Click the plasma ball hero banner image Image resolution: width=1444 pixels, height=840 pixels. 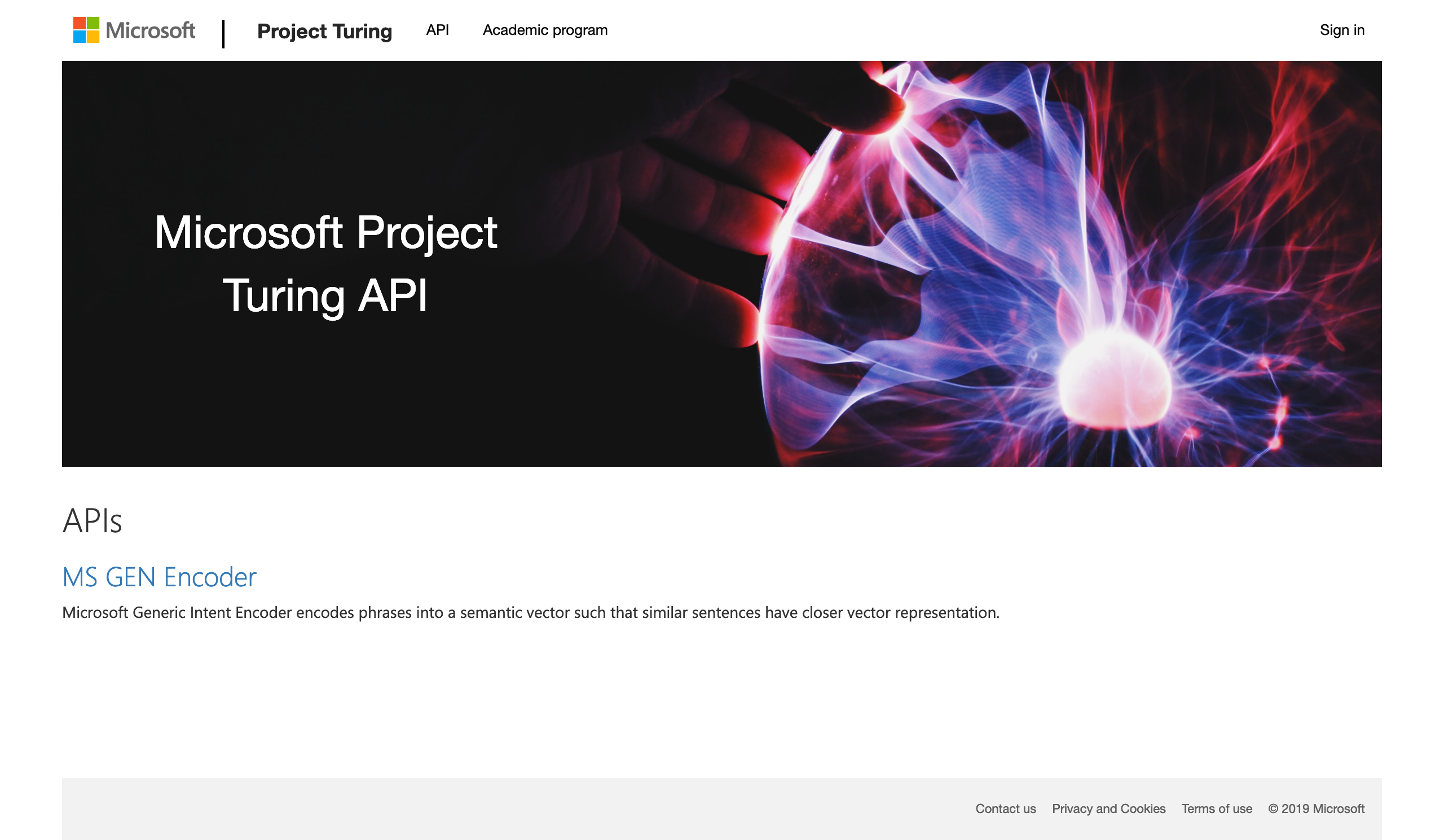pos(722,263)
